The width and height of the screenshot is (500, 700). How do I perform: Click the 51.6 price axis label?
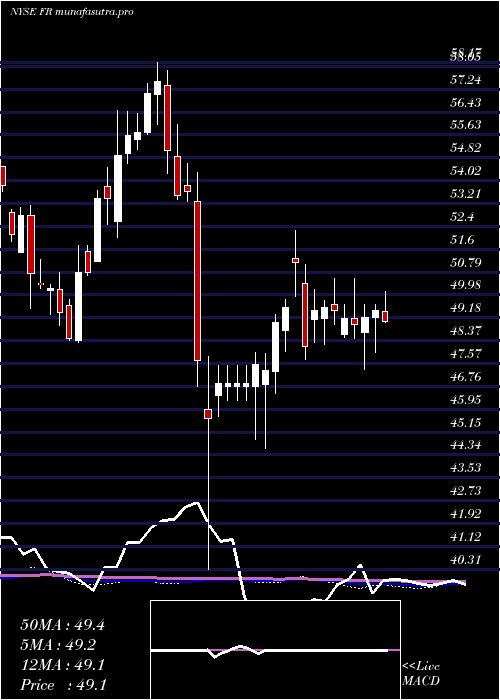point(464,240)
